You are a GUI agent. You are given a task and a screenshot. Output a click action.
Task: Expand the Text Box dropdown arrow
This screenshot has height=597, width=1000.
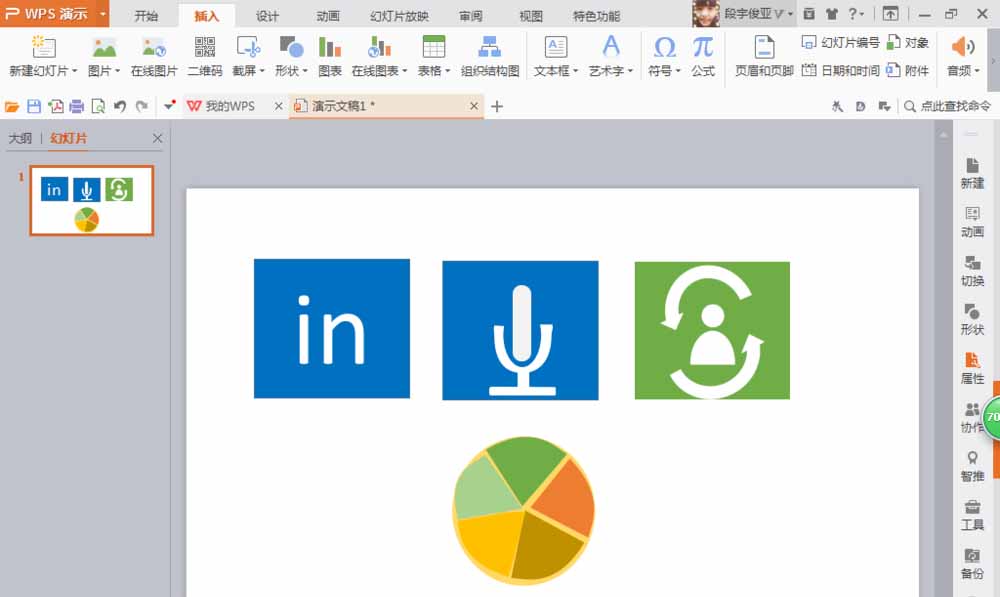[575, 71]
